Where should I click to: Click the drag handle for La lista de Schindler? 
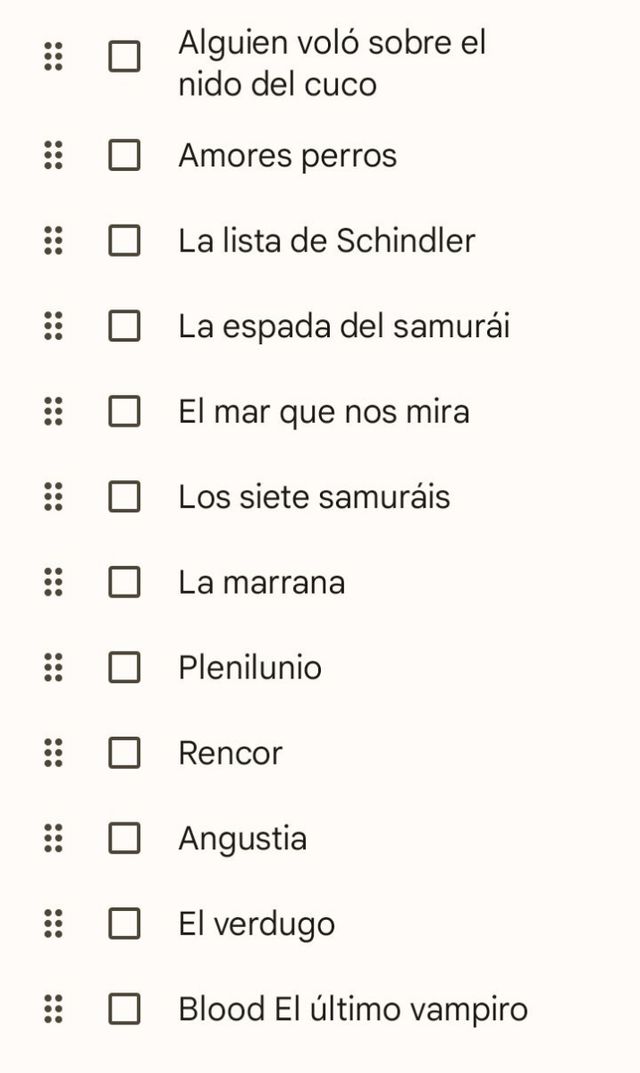click(53, 240)
